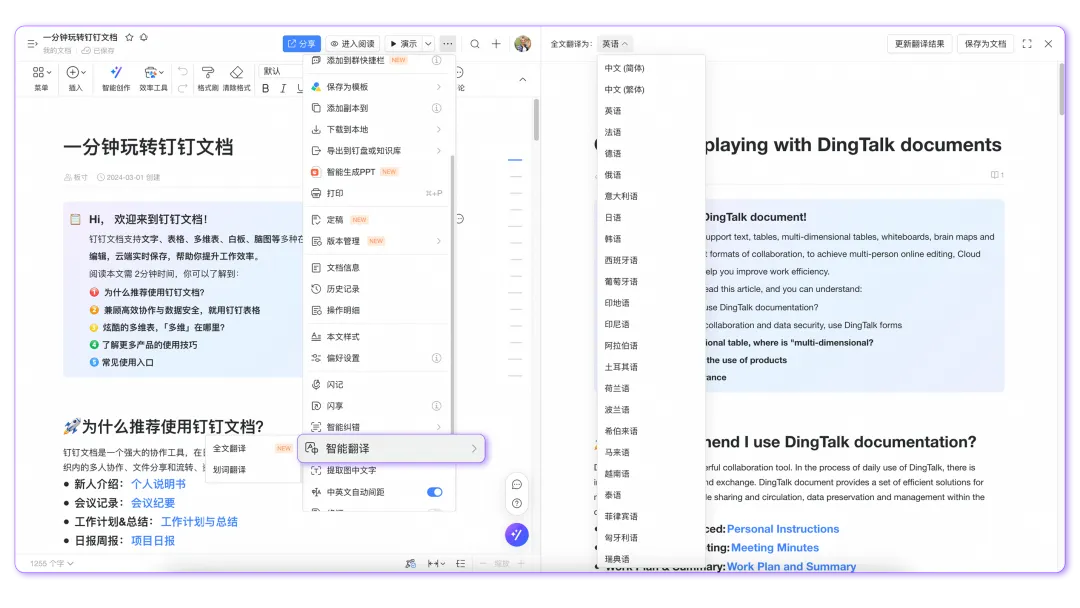Viewport: 1080px width, 608px height.
Task: Open the three-dots more menu
Action: 448,43
